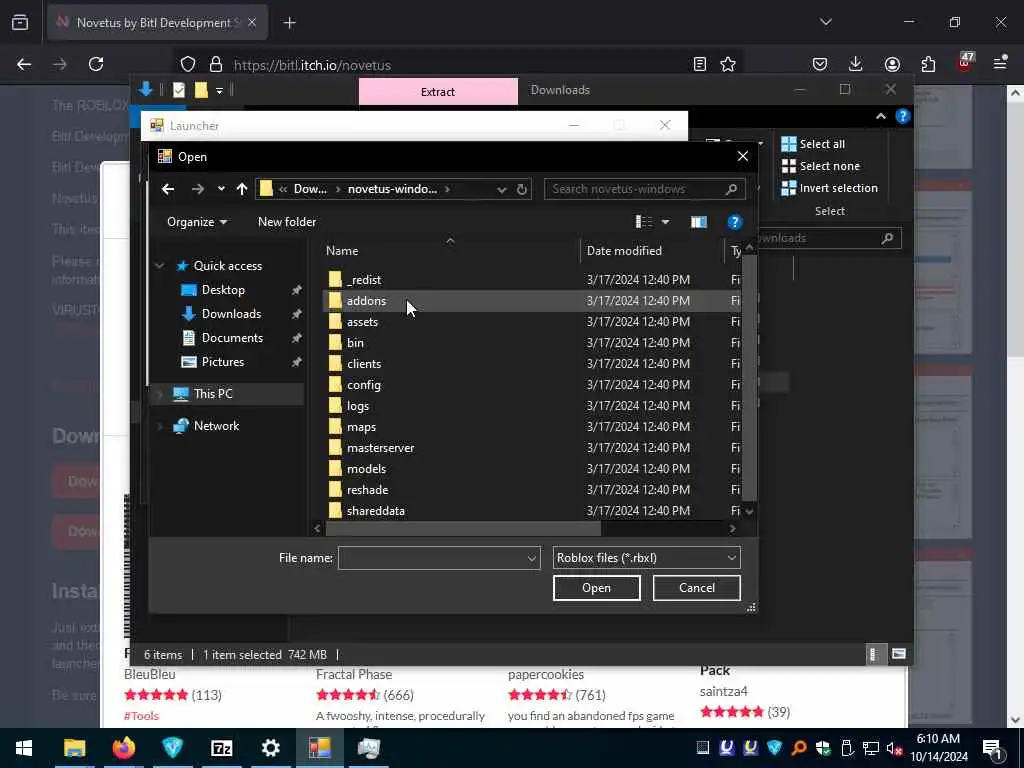Select the maps folder
1024x768 pixels.
(361, 426)
